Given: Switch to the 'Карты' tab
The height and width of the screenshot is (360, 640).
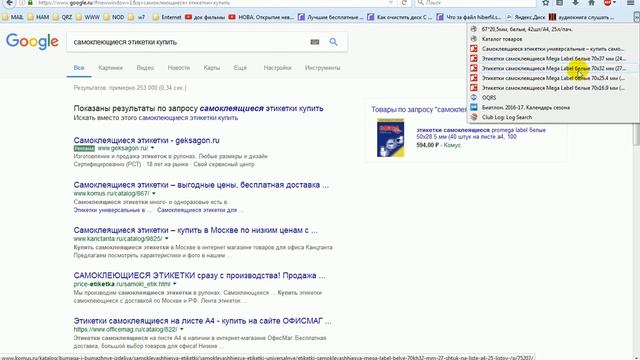Looking at the screenshot, I should click(211, 68).
